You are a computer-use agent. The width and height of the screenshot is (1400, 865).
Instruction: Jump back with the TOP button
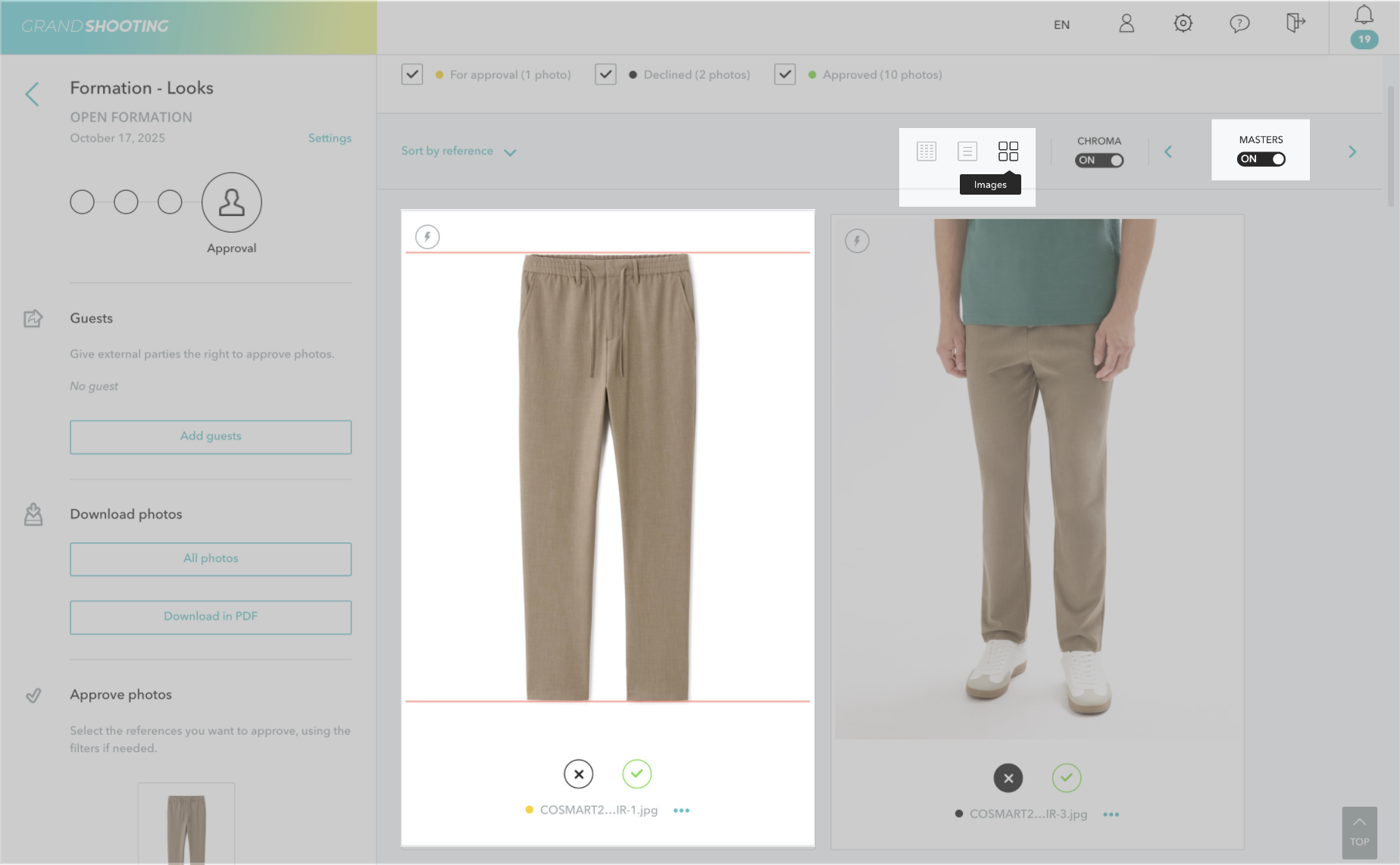pyautogui.click(x=1359, y=832)
